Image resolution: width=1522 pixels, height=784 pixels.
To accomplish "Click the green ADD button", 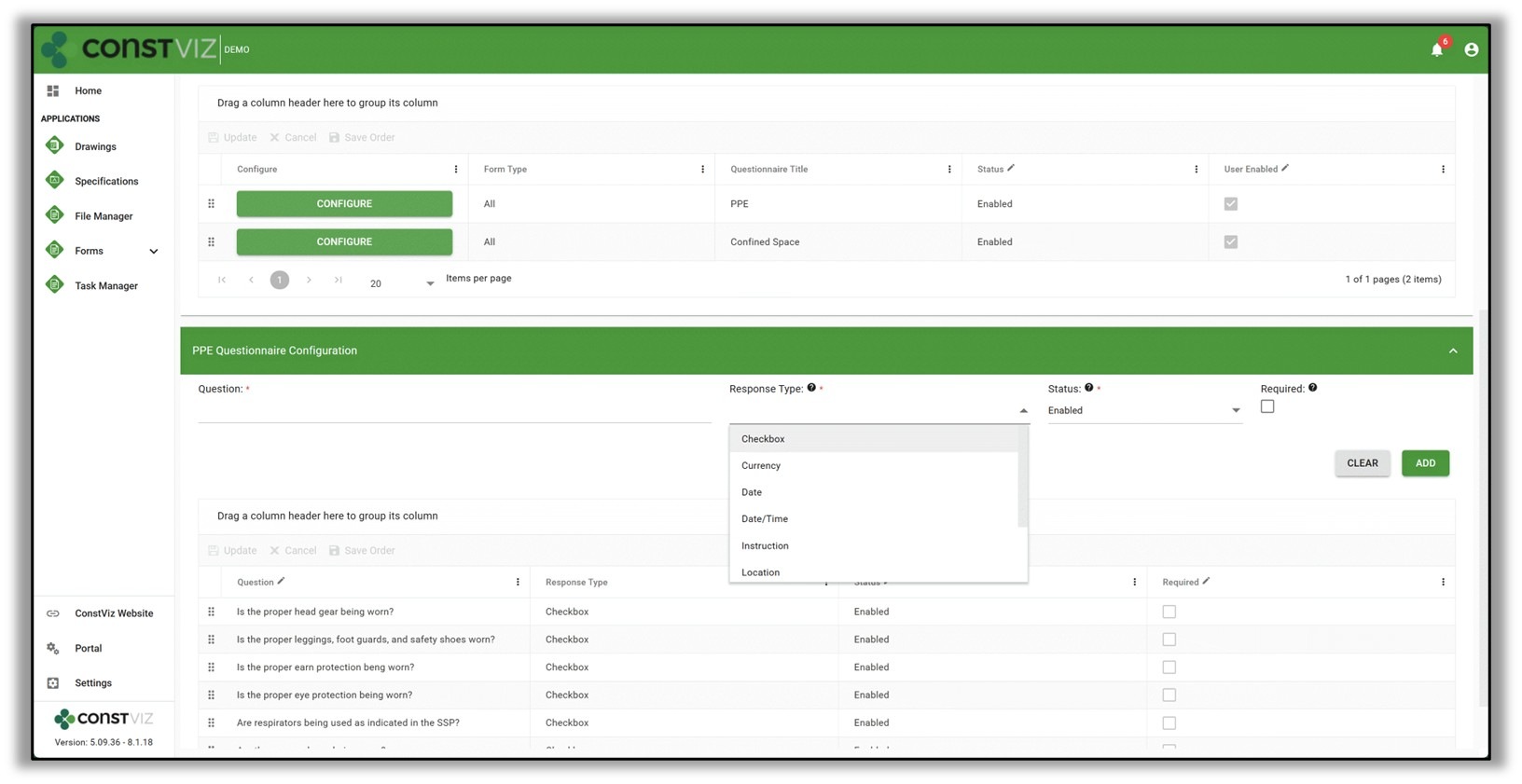I will [x=1424, y=463].
